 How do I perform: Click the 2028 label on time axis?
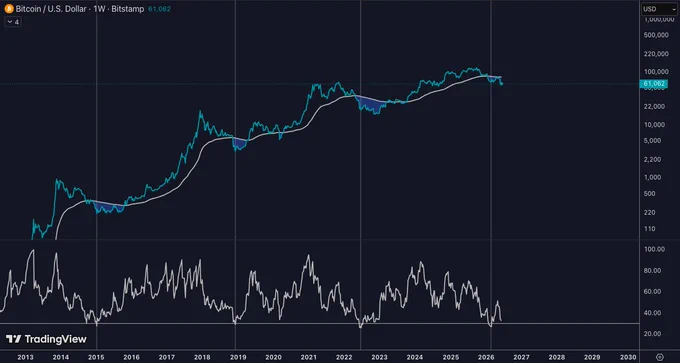[557, 357]
